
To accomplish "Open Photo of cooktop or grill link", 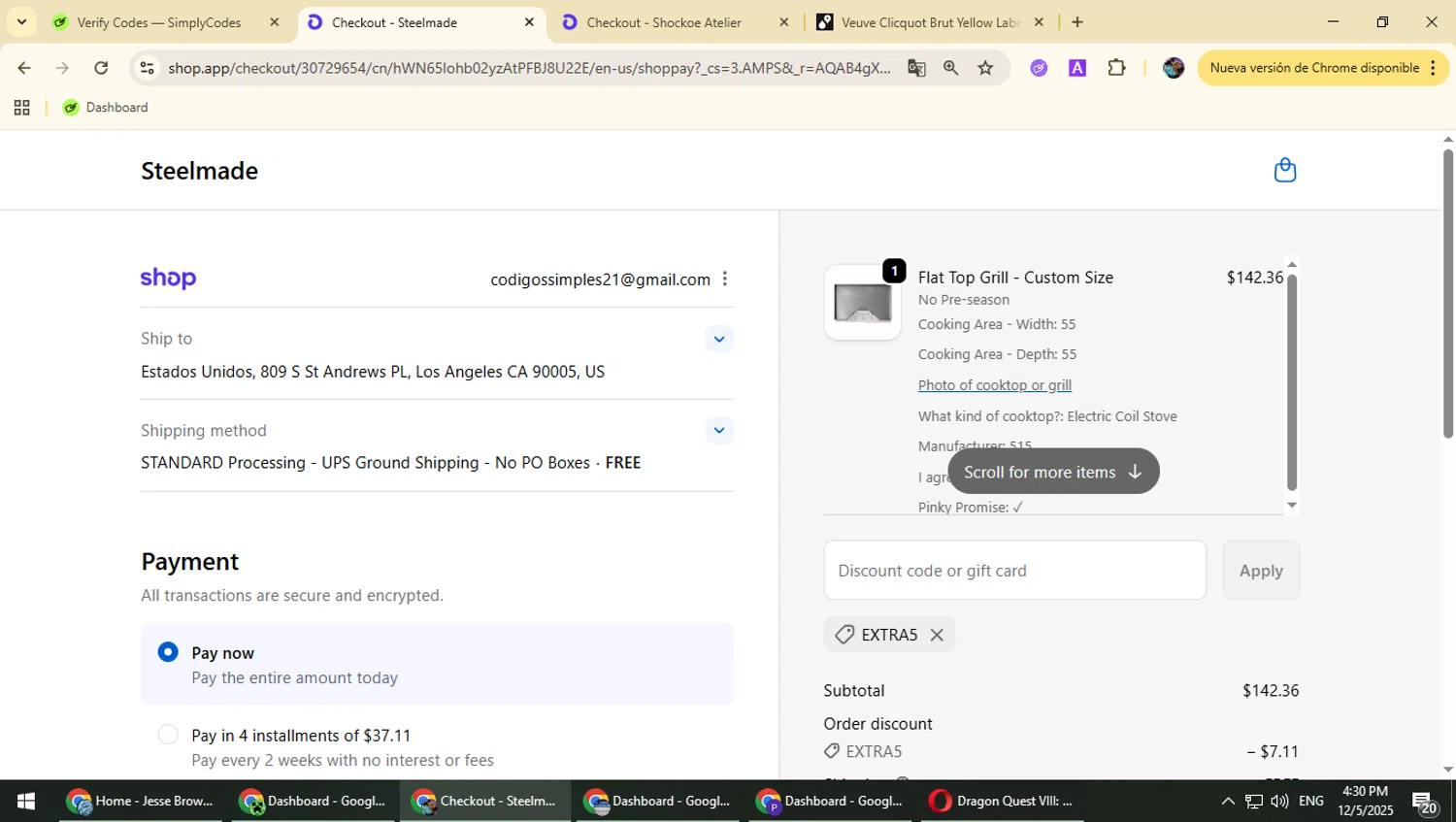I will [995, 385].
